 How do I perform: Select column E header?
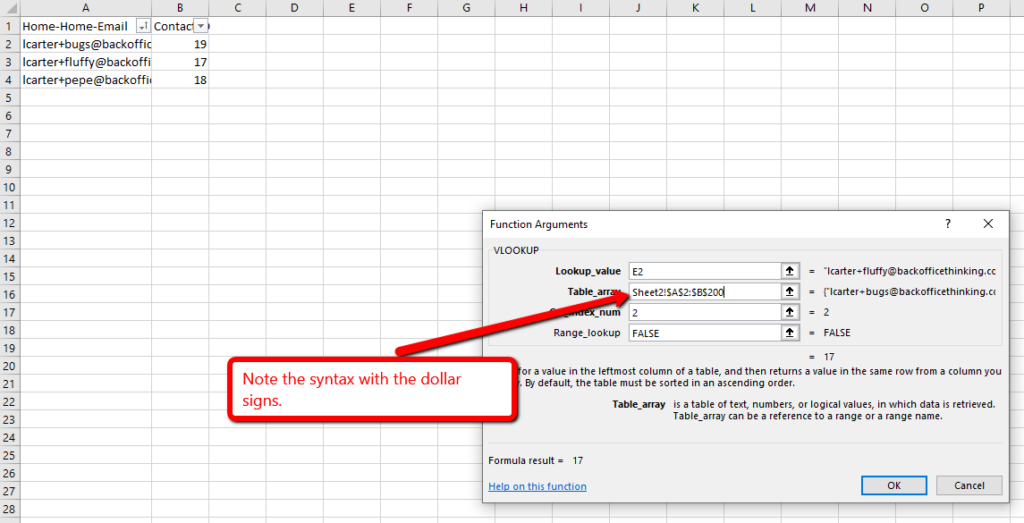tap(351, 8)
